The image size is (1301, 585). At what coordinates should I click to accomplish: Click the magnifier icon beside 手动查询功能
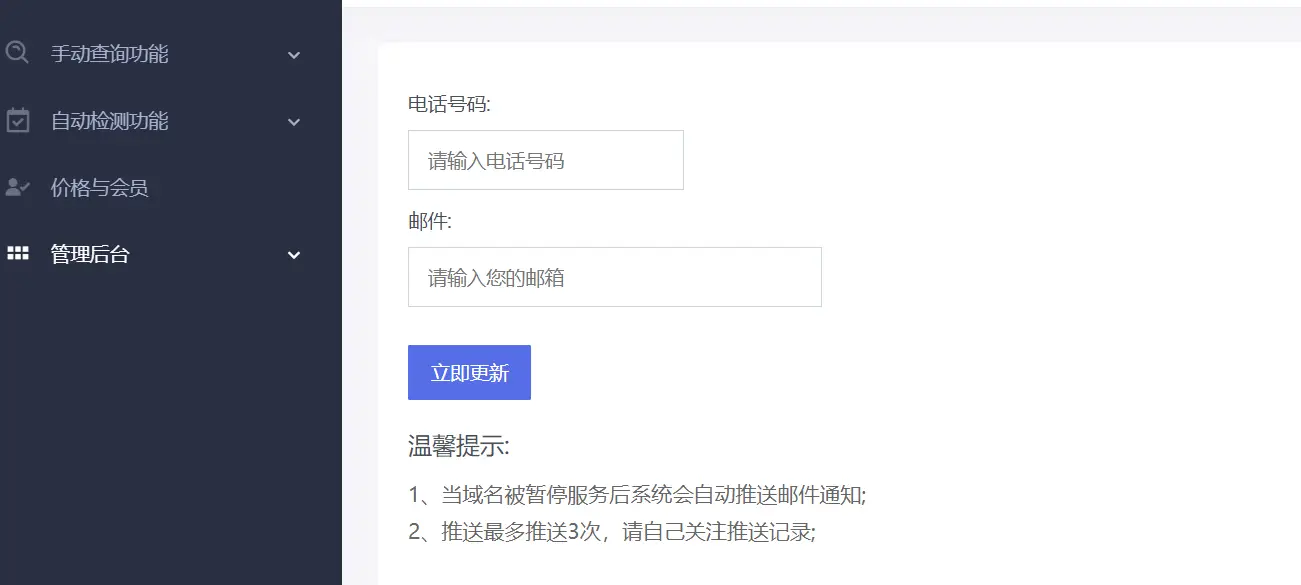[x=16, y=54]
